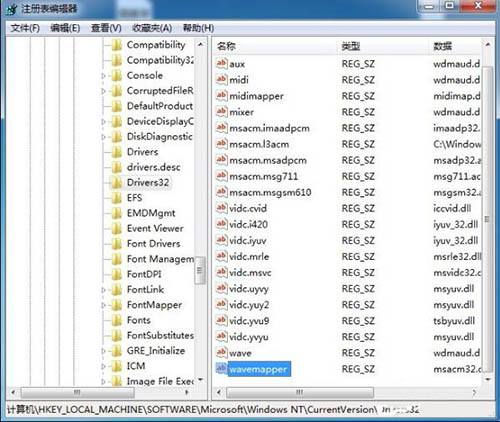500x422 pixels.
Task: Expand the FontMapper tree node
Action: click(103, 305)
